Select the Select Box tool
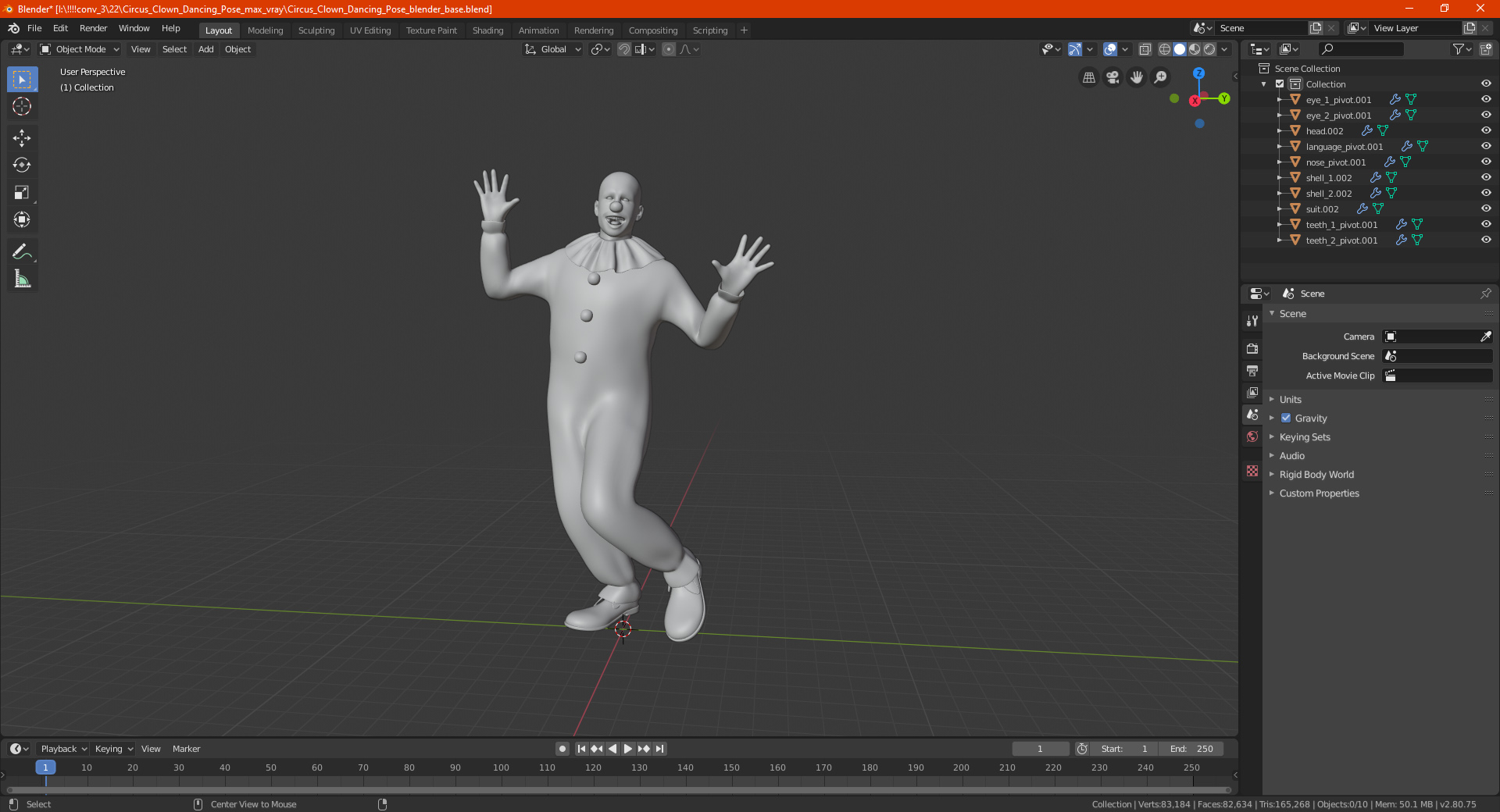Image resolution: width=1500 pixels, height=812 pixels. tap(22, 80)
